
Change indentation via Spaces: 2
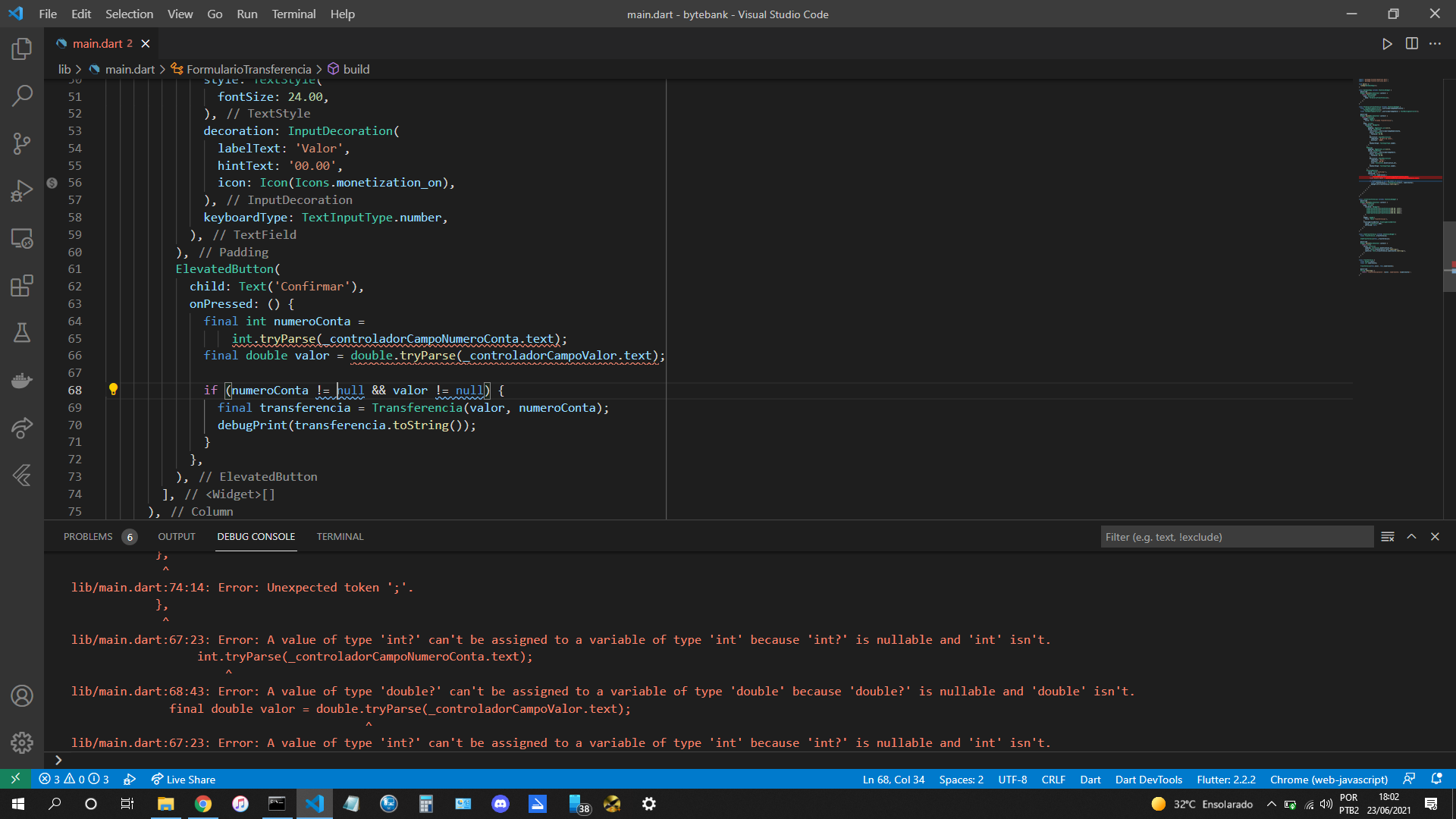coord(961,779)
